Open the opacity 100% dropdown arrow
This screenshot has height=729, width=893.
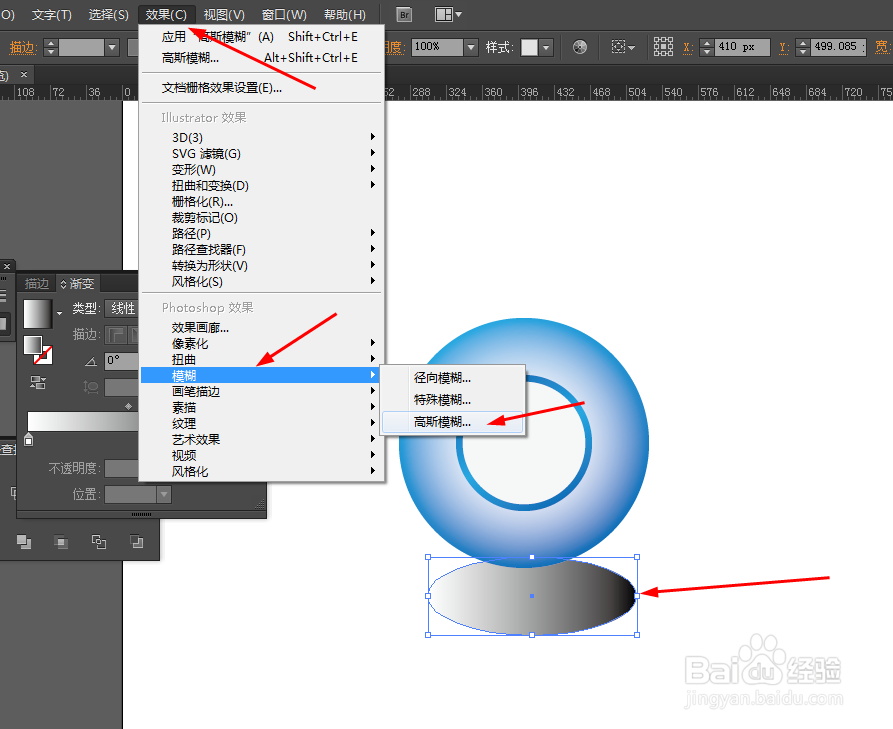pyautogui.click(x=470, y=47)
